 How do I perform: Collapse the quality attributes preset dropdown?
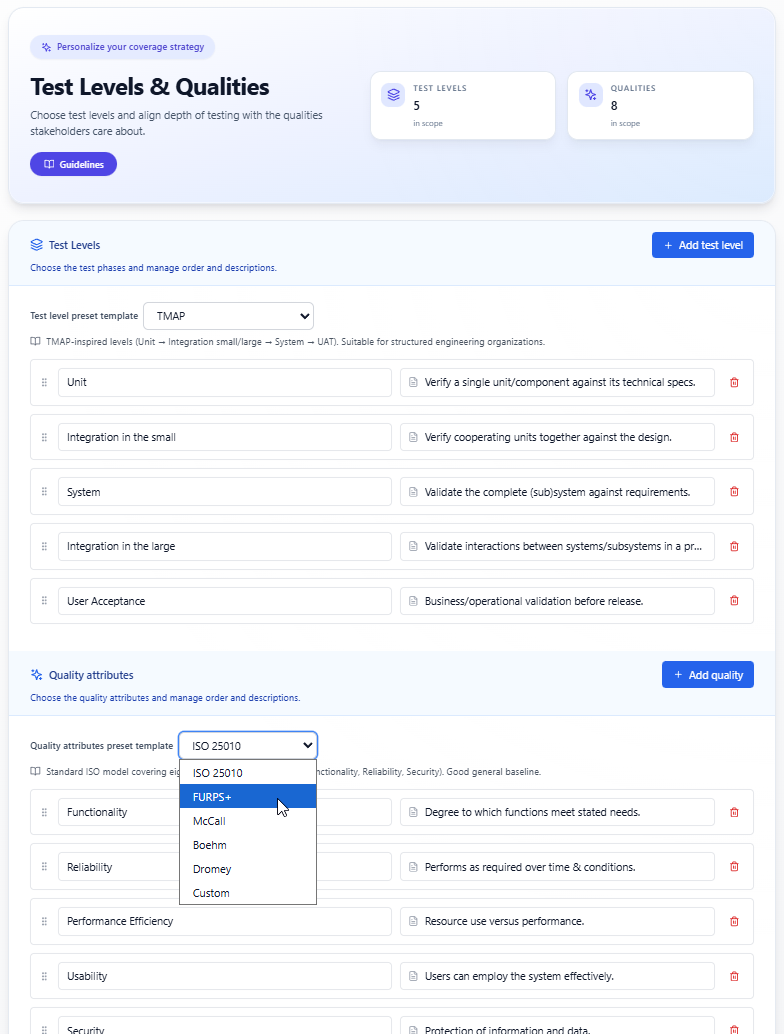pyautogui.click(x=248, y=745)
